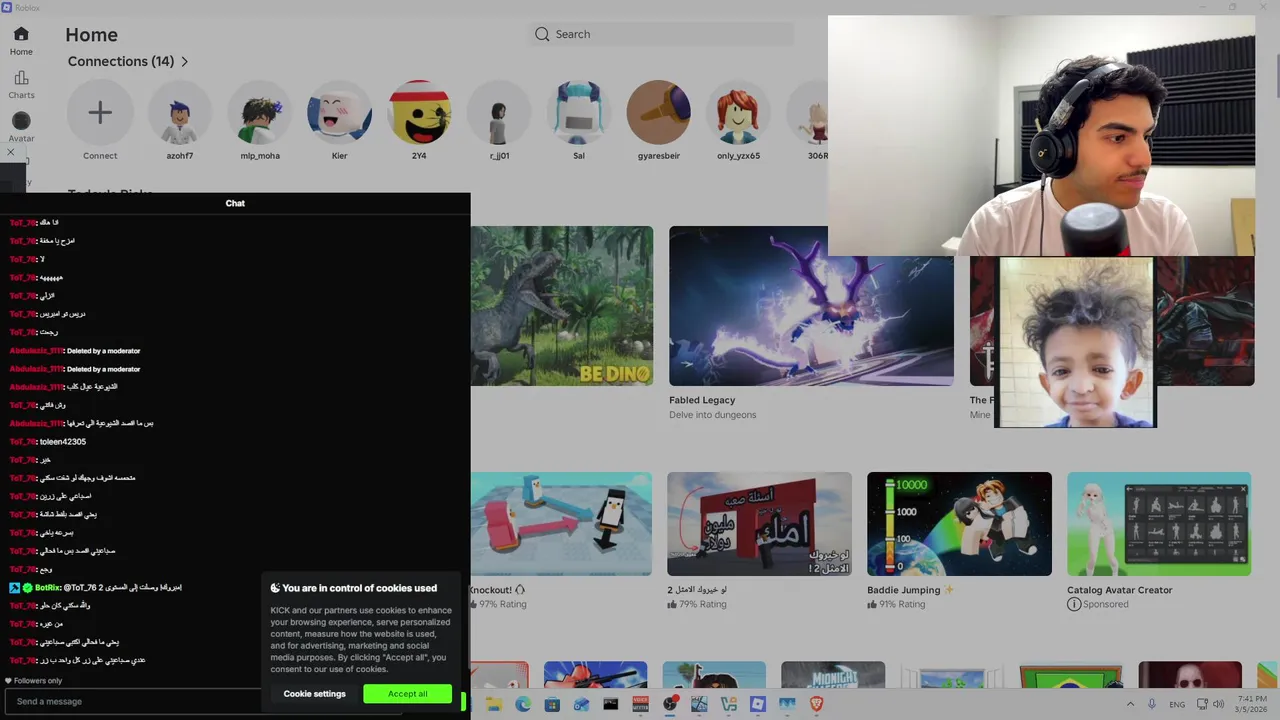This screenshot has width=1280, height=720.
Task: Close the overlay with the X icon
Action: (x=11, y=152)
